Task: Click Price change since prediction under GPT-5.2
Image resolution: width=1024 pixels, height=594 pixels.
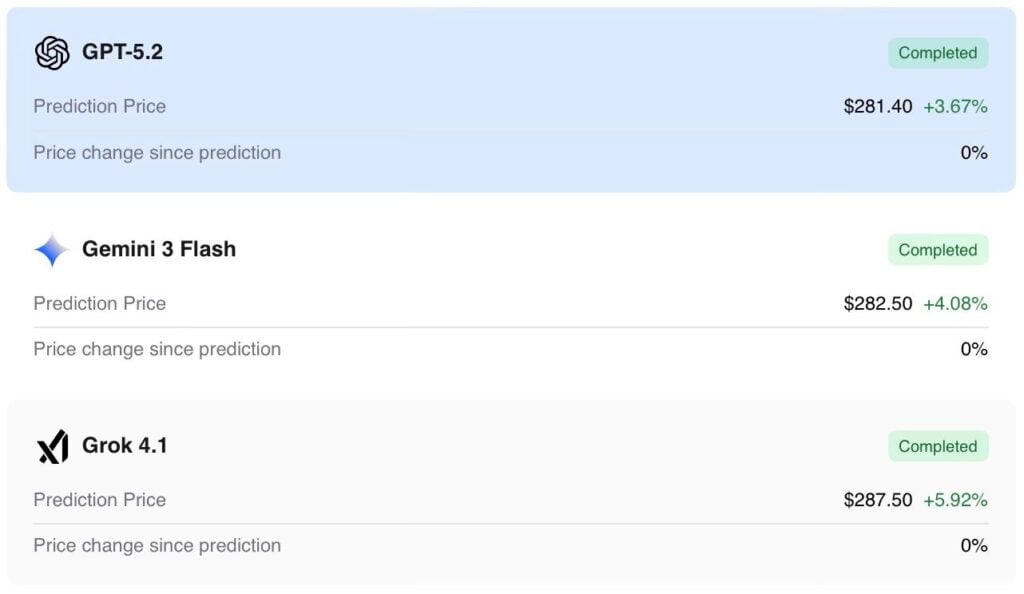Action: click(157, 153)
